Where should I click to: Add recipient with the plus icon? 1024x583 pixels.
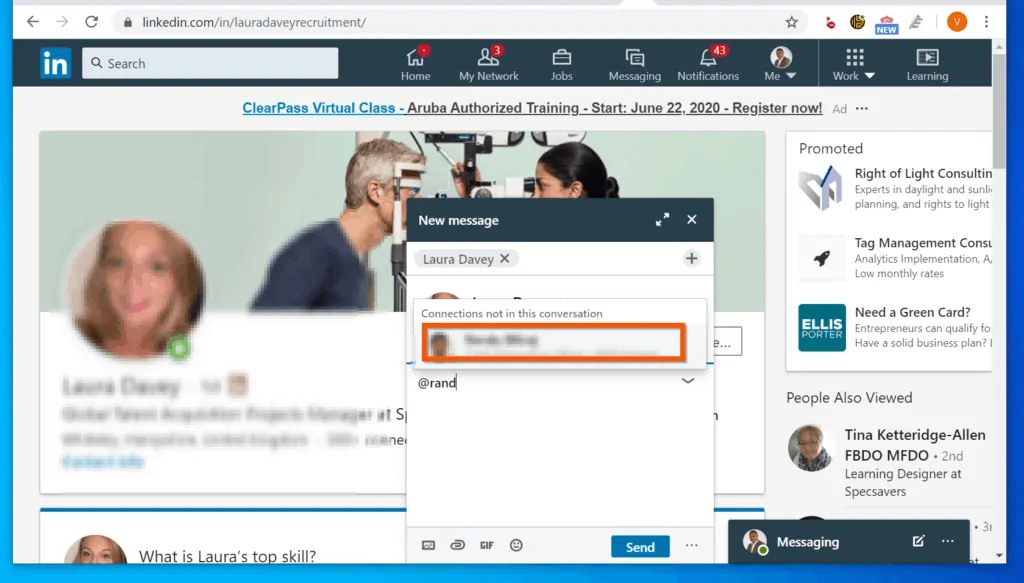point(691,259)
